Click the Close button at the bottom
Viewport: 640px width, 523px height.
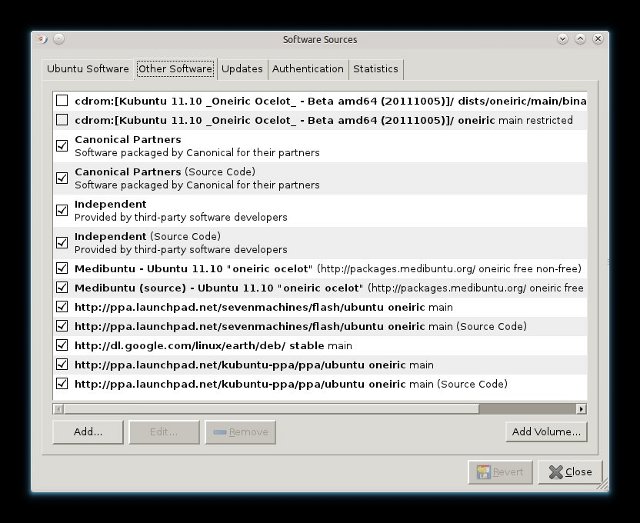tap(570, 472)
